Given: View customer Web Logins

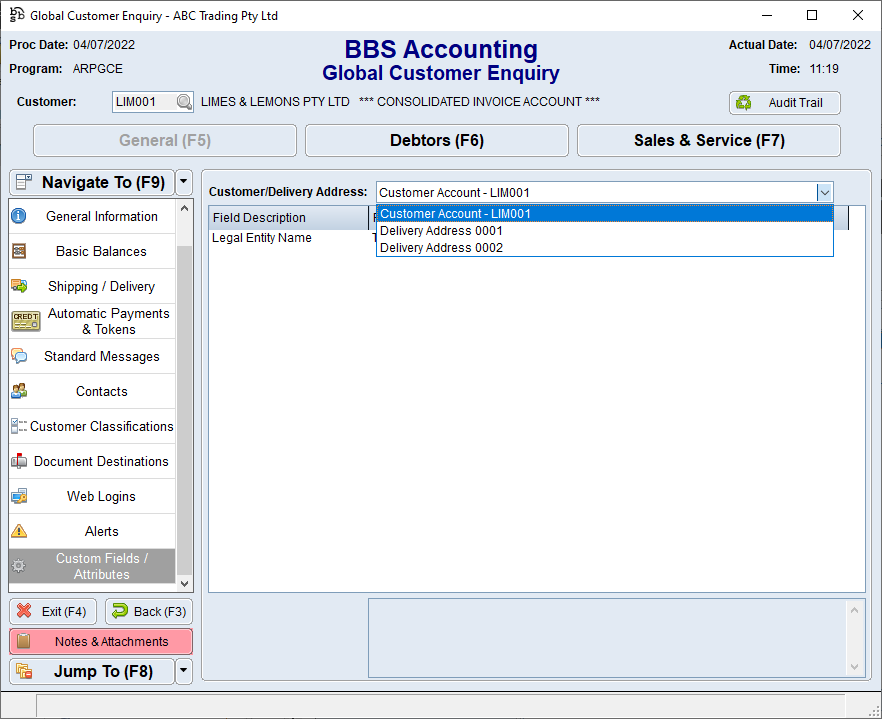Looking at the screenshot, I should [101, 497].
